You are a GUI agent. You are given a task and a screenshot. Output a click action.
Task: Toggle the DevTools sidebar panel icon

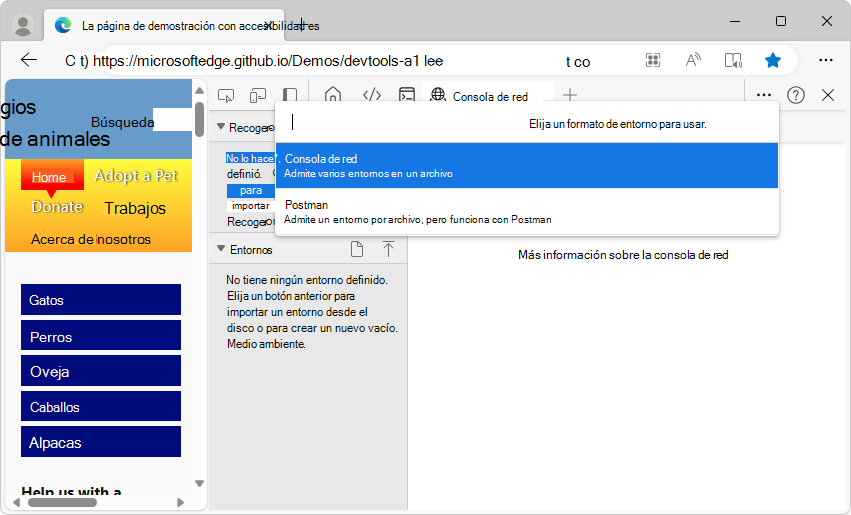pos(289,96)
